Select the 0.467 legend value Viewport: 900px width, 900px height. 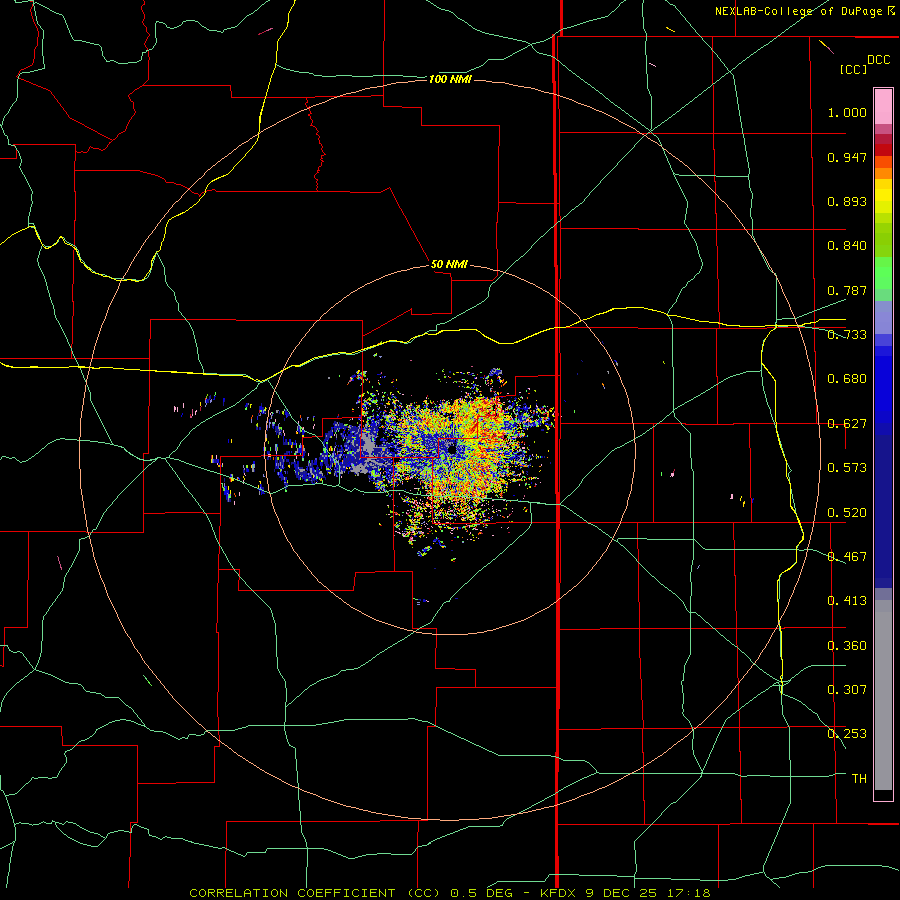coord(847,557)
